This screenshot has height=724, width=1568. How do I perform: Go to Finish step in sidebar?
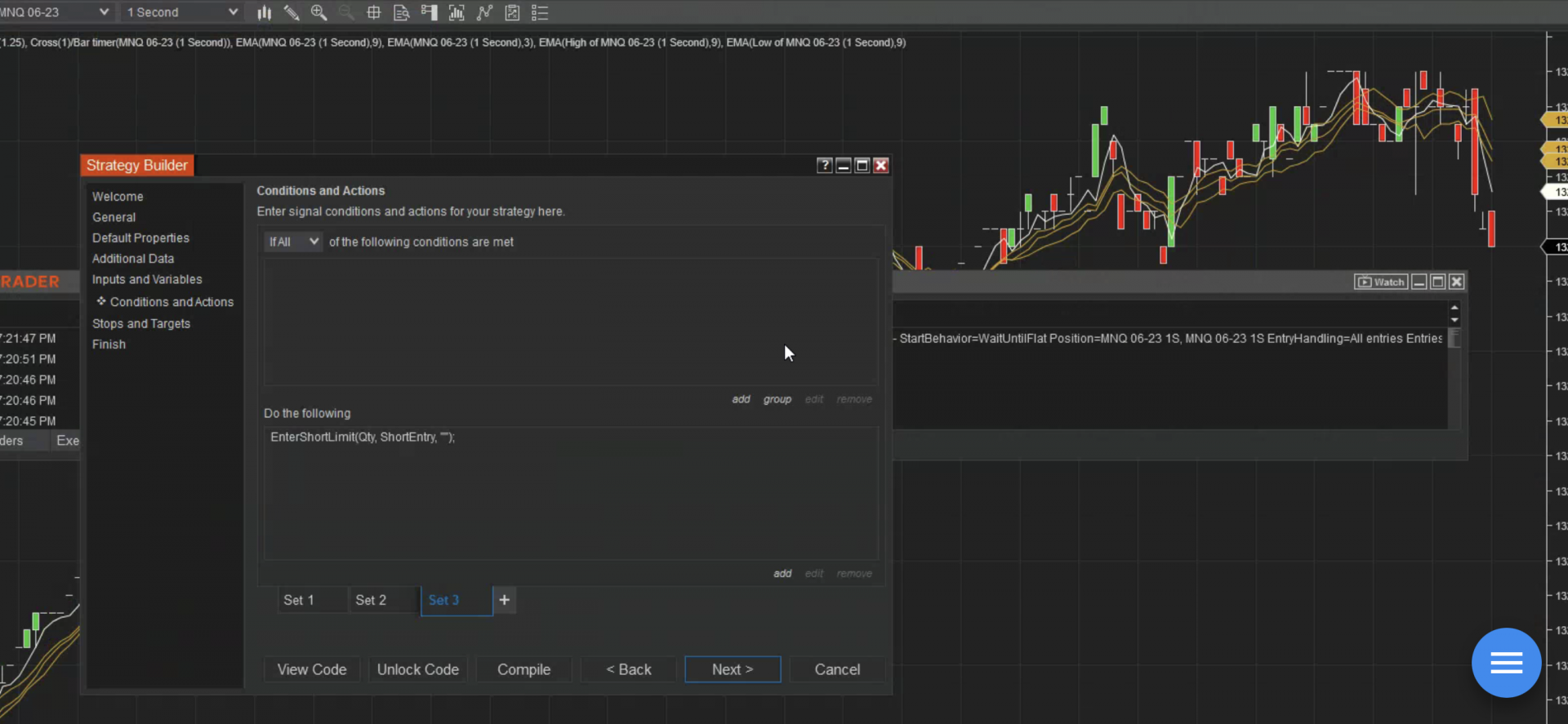click(109, 344)
